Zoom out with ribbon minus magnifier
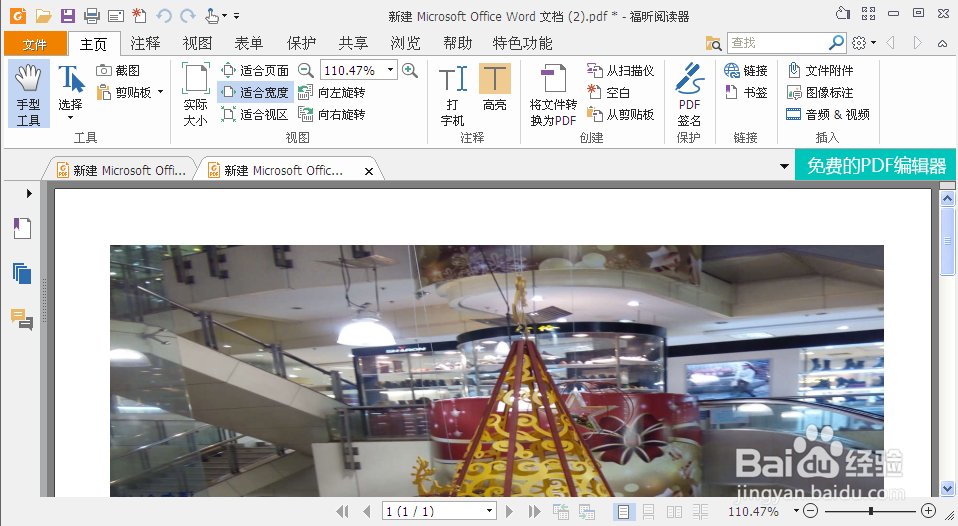 pyautogui.click(x=305, y=70)
